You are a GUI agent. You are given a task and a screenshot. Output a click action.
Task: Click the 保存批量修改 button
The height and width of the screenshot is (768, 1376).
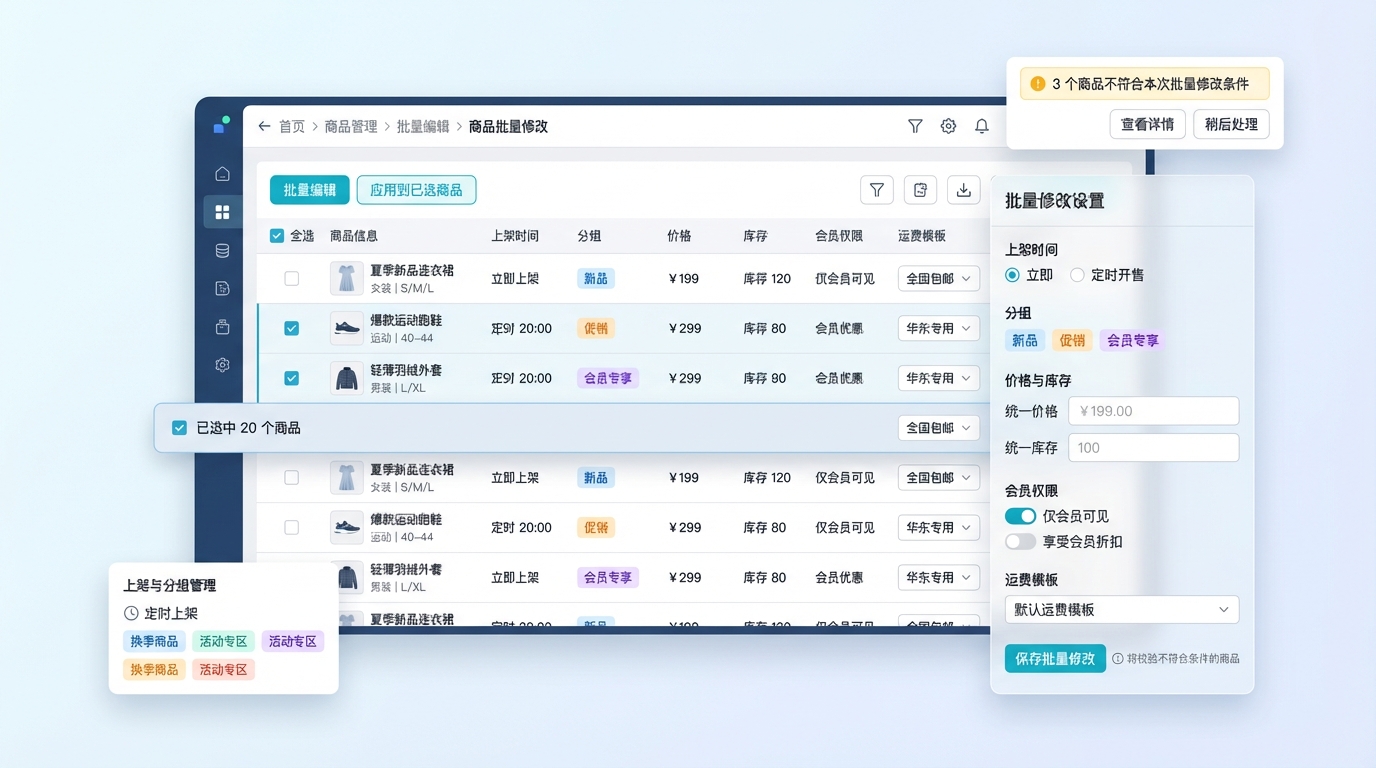pos(1054,659)
